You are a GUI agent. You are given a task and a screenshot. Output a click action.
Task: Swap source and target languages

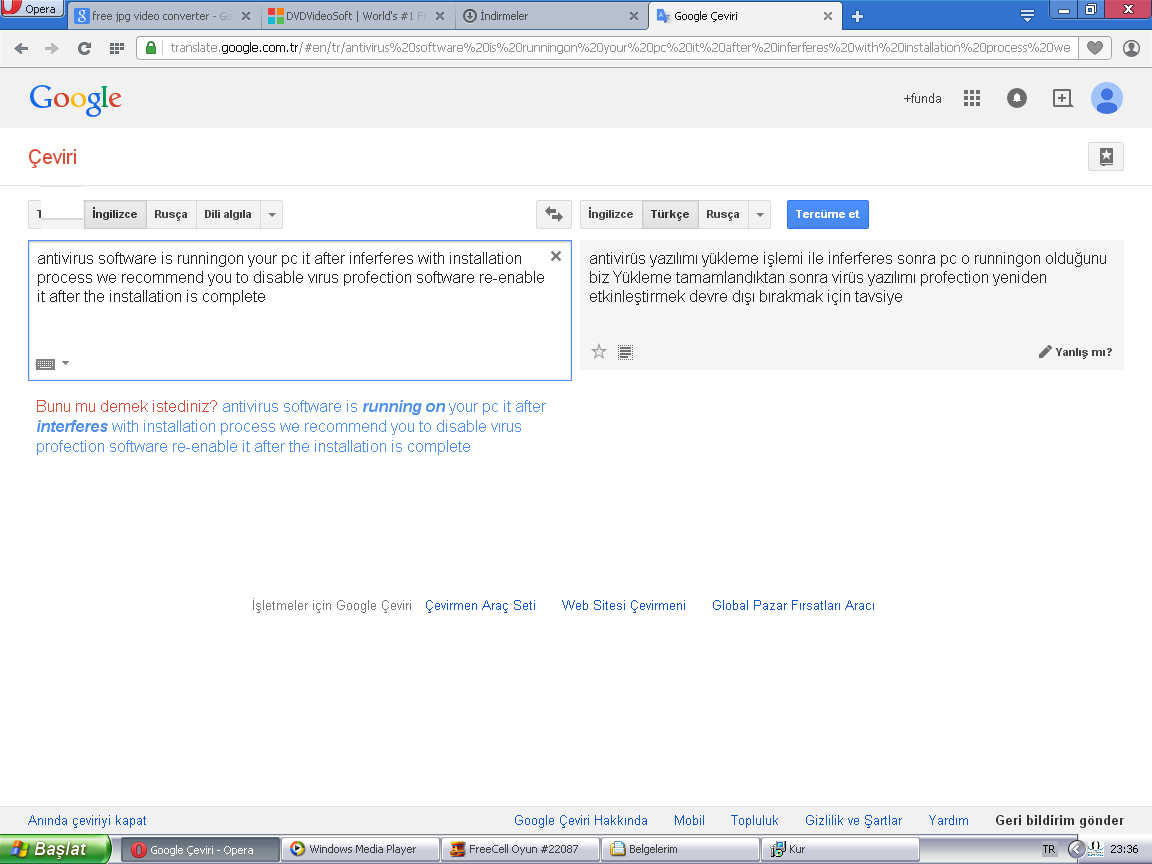point(554,214)
